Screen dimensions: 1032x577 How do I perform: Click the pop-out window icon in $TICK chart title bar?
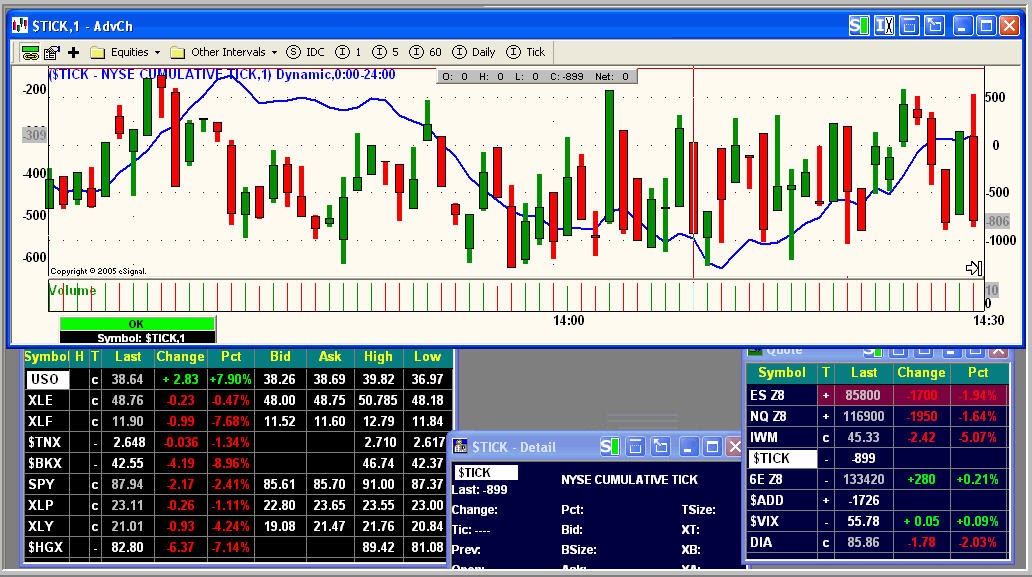pos(935,26)
